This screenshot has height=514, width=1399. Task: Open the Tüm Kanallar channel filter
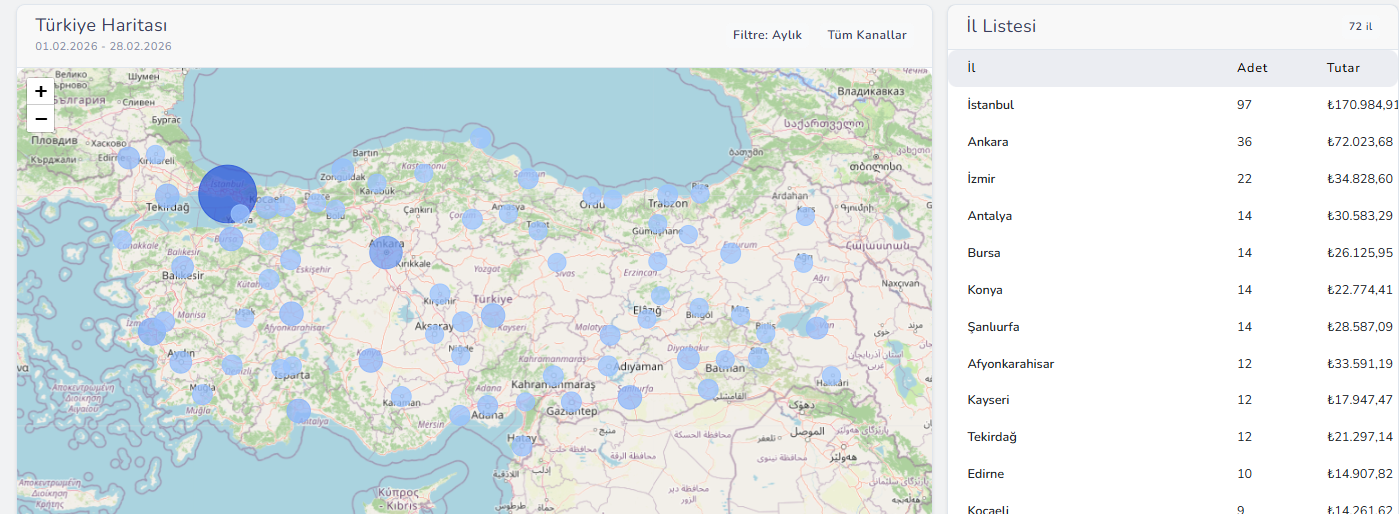coord(867,35)
